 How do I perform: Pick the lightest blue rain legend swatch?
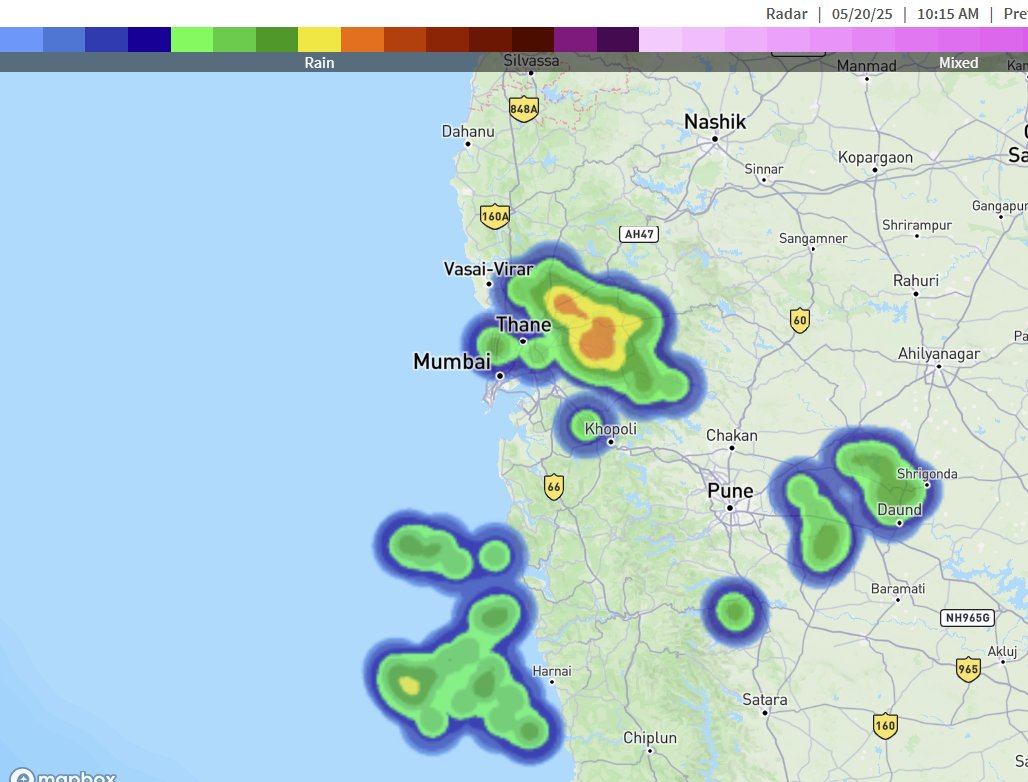point(21,39)
